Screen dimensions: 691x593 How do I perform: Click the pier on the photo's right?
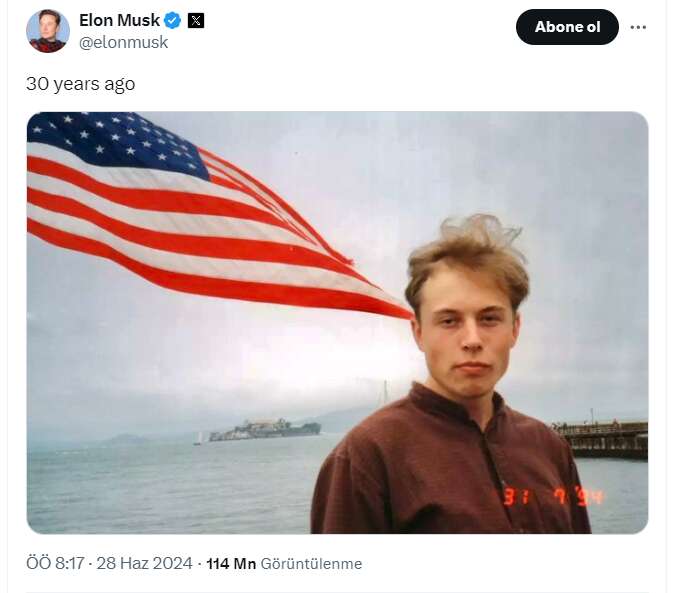[602, 439]
